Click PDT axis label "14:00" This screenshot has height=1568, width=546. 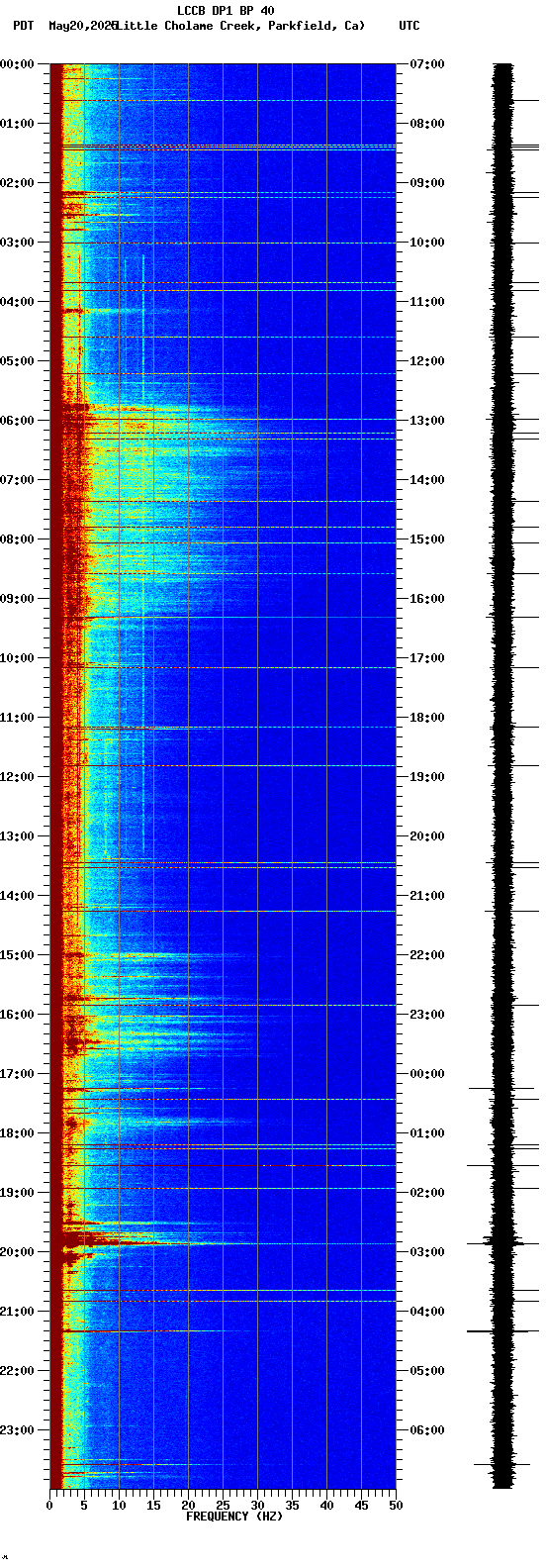coord(17,896)
